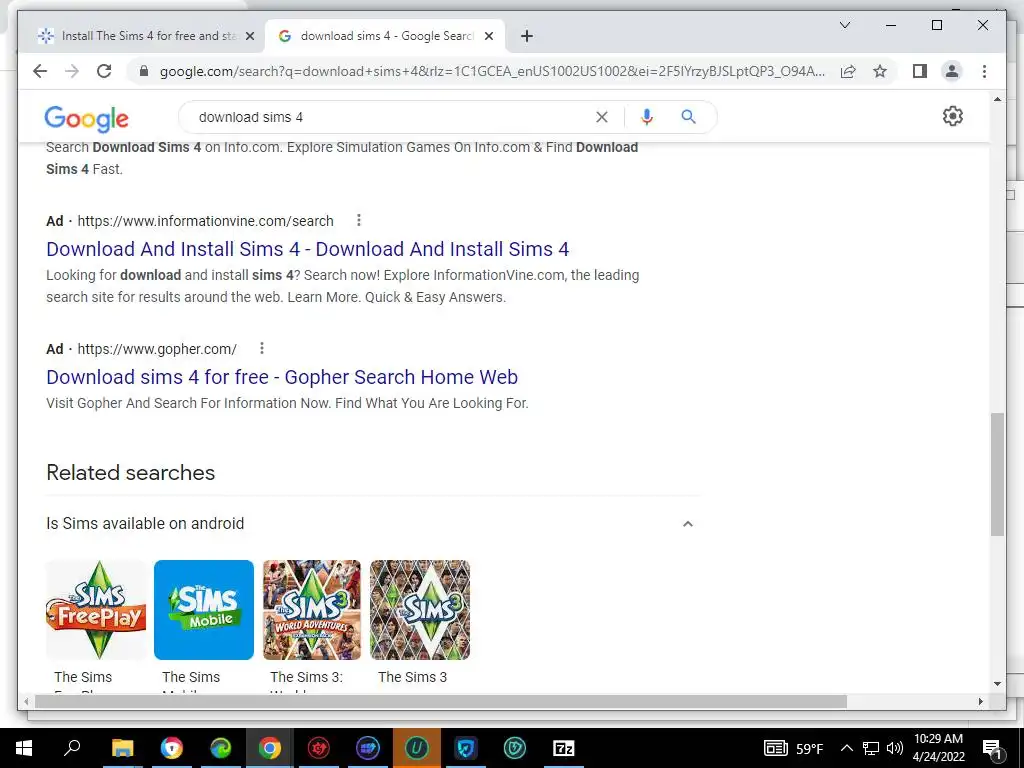Click the Chrome taskbar icon
This screenshot has height=768, width=1024.
tap(270, 748)
